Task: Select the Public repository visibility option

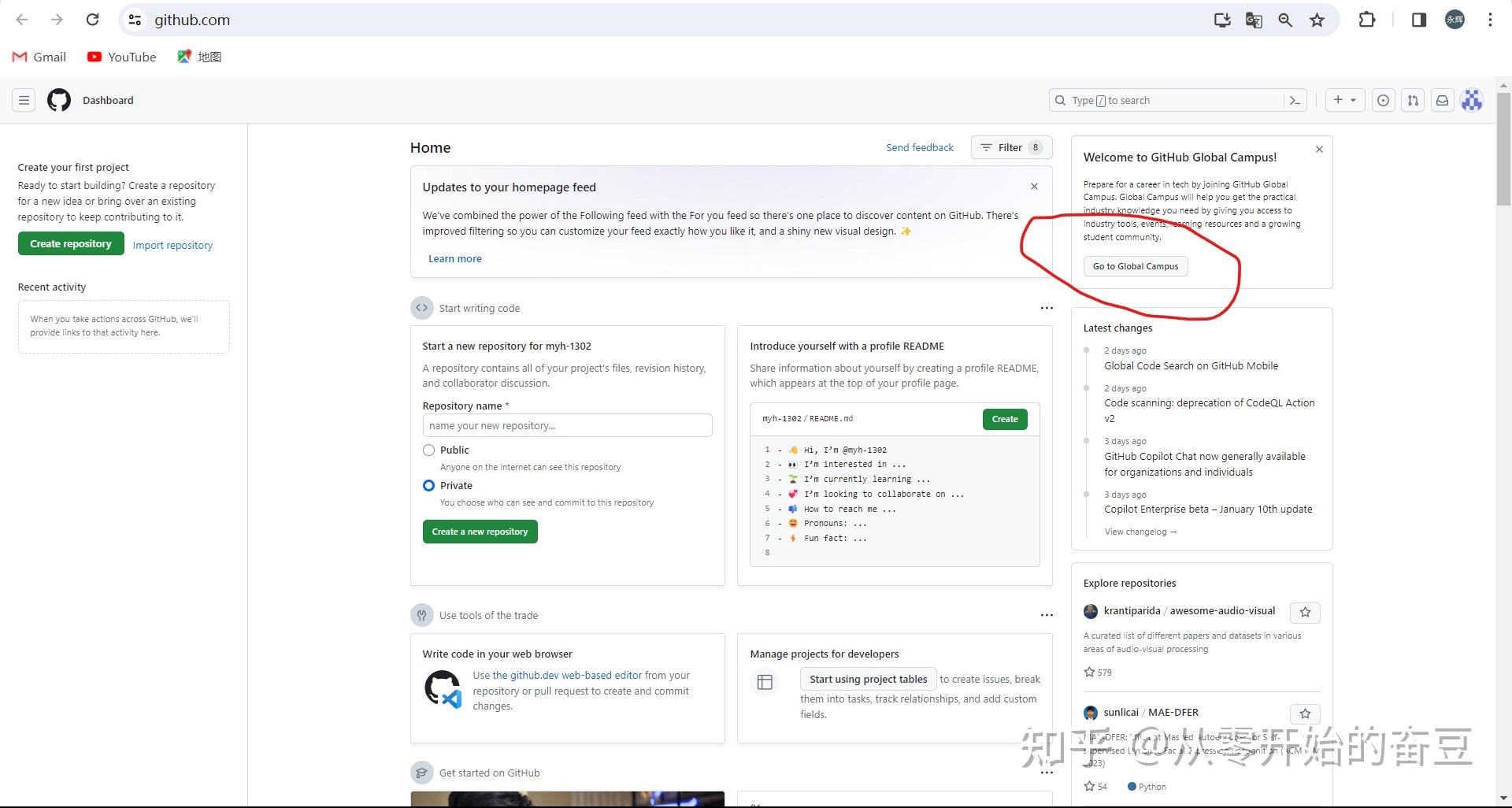Action: (x=429, y=450)
